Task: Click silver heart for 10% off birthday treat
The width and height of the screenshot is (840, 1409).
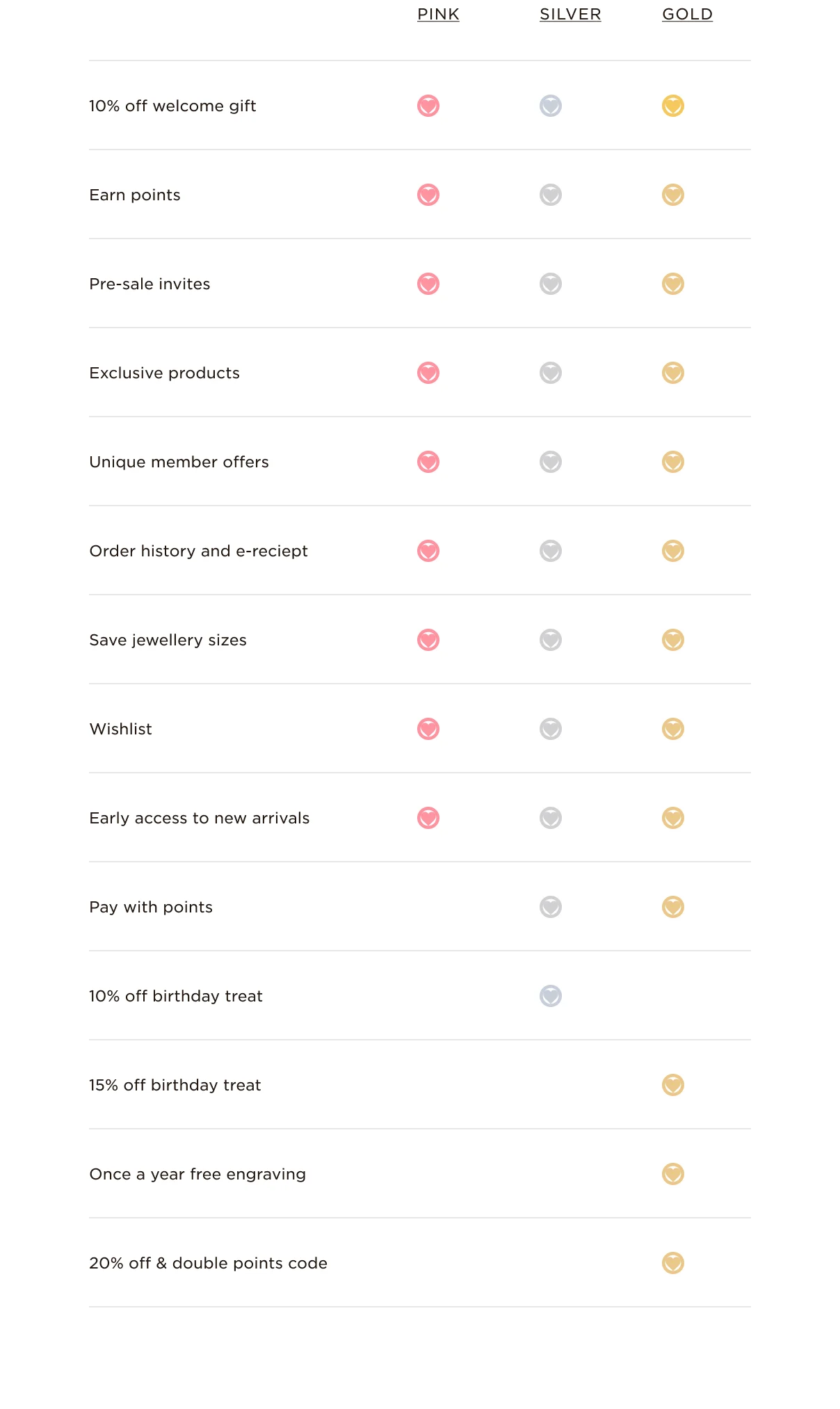Action: (551, 996)
